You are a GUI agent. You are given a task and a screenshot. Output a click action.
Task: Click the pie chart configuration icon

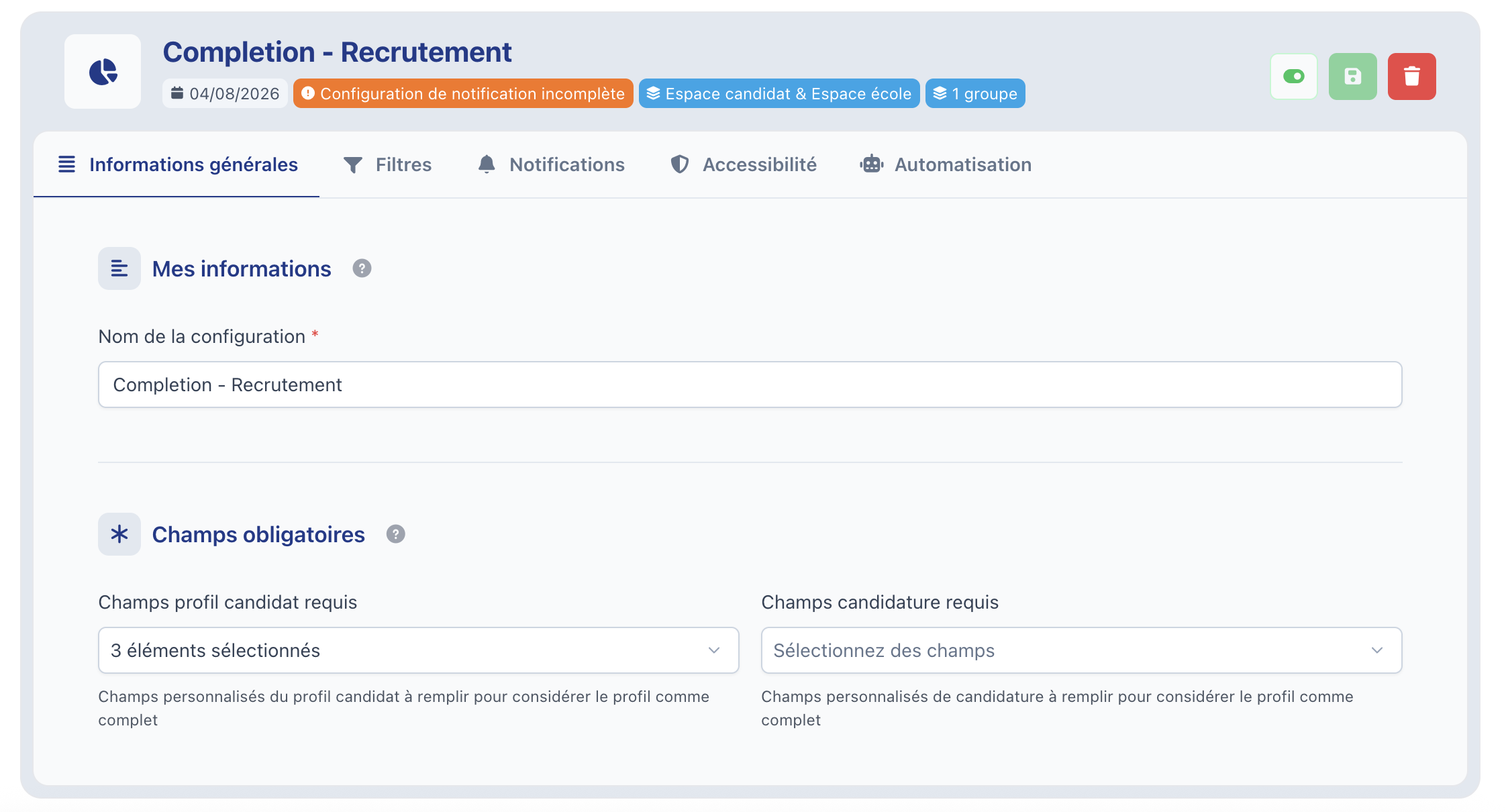[x=103, y=72]
